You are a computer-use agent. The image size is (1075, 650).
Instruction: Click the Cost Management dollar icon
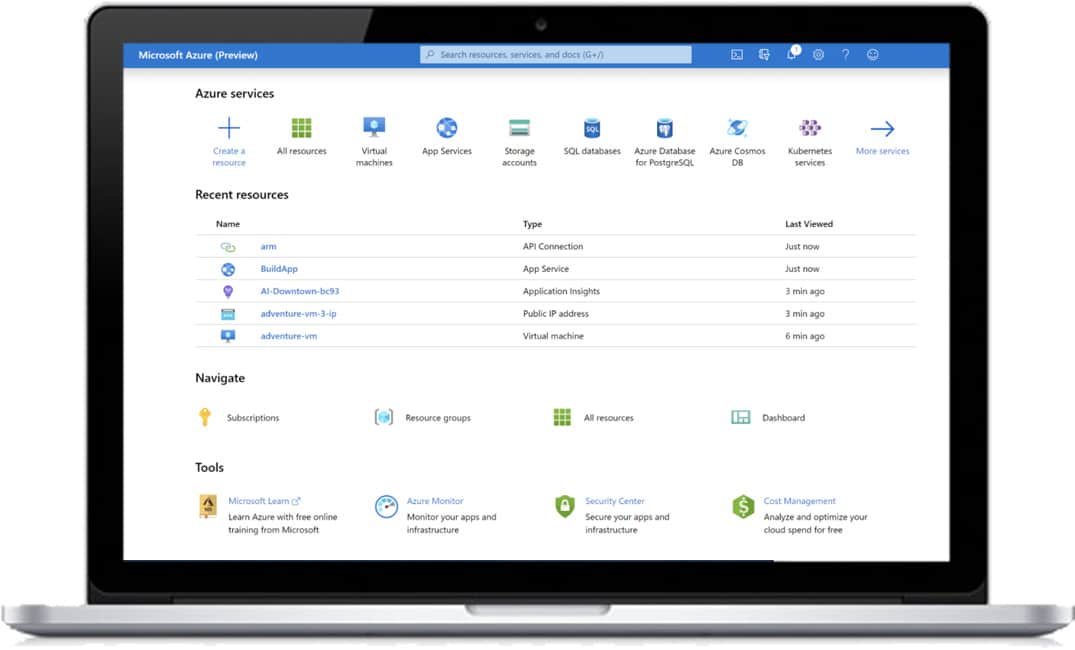743,507
